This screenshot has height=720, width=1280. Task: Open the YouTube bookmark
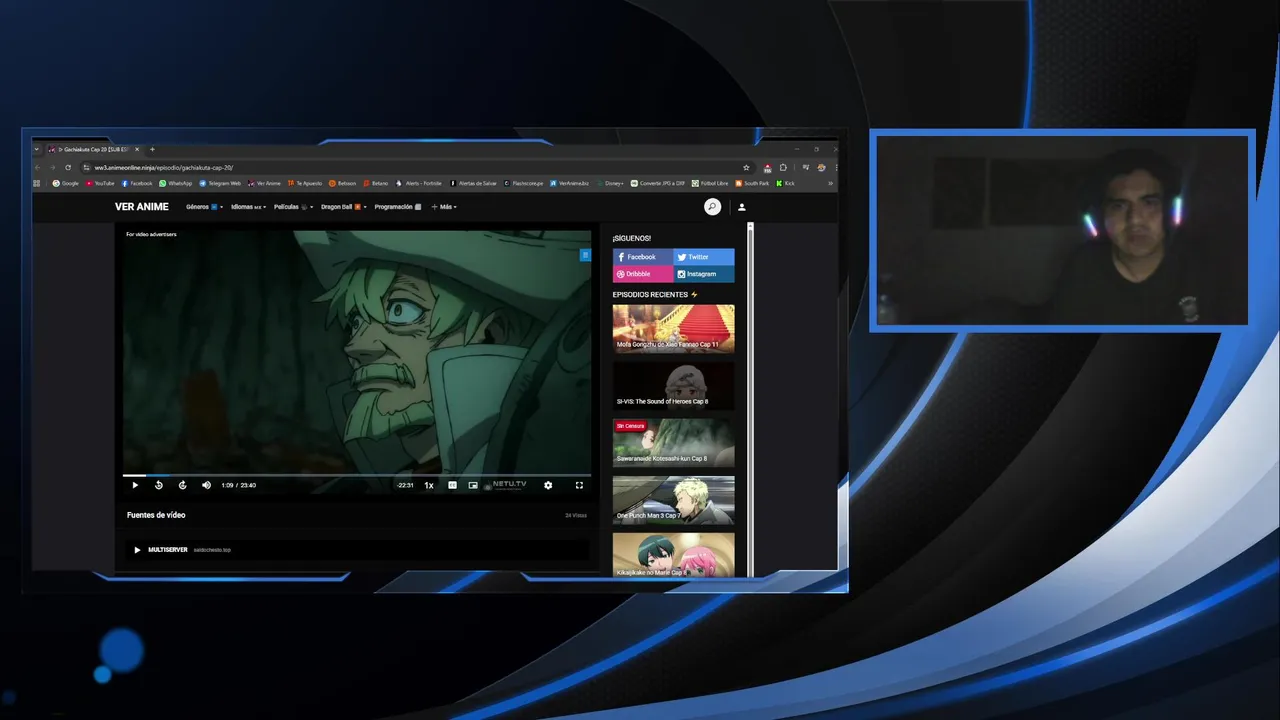[101, 183]
